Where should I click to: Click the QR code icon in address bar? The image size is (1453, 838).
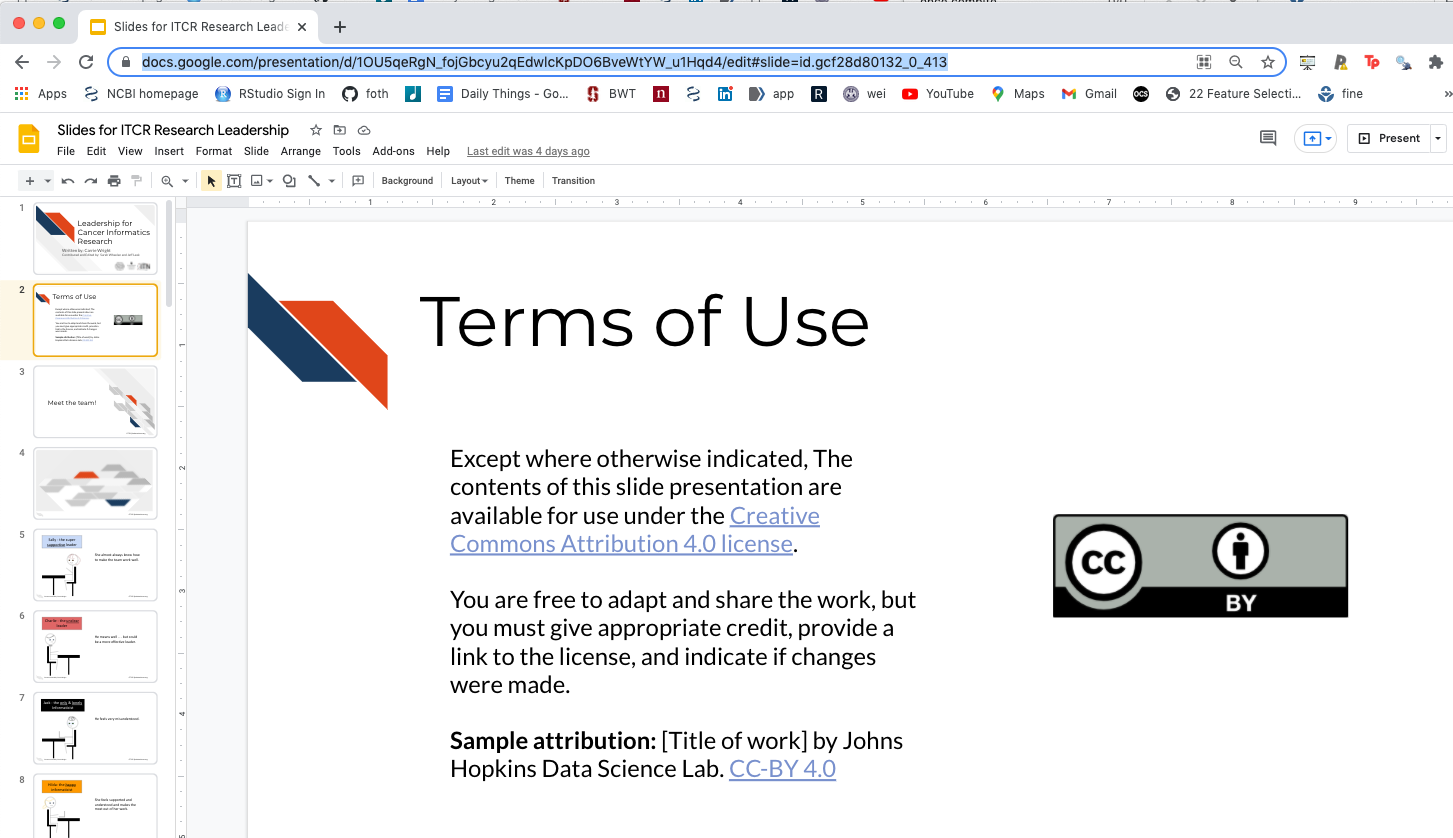[1204, 62]
